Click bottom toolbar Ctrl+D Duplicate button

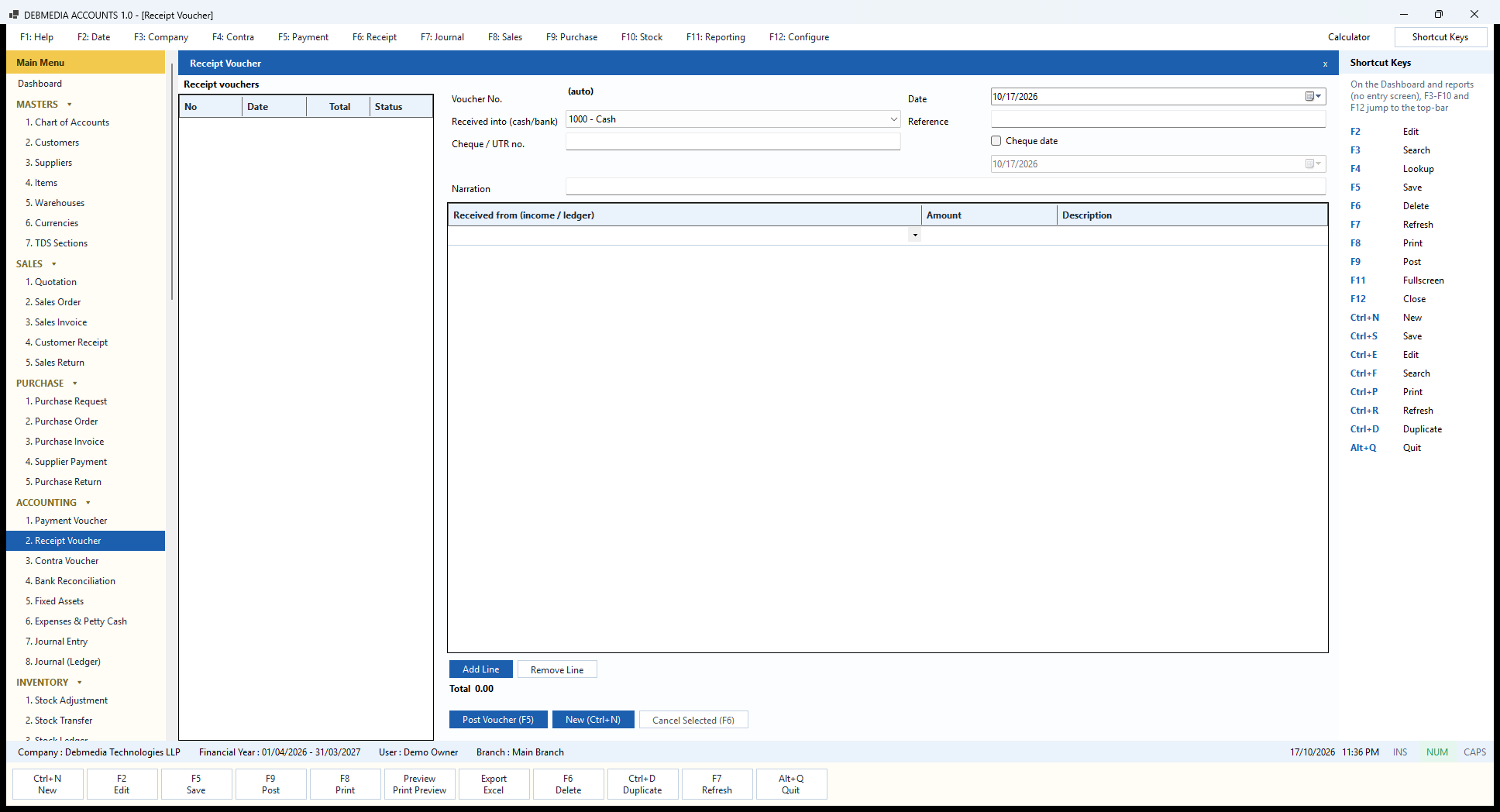[x=642, y=784]
